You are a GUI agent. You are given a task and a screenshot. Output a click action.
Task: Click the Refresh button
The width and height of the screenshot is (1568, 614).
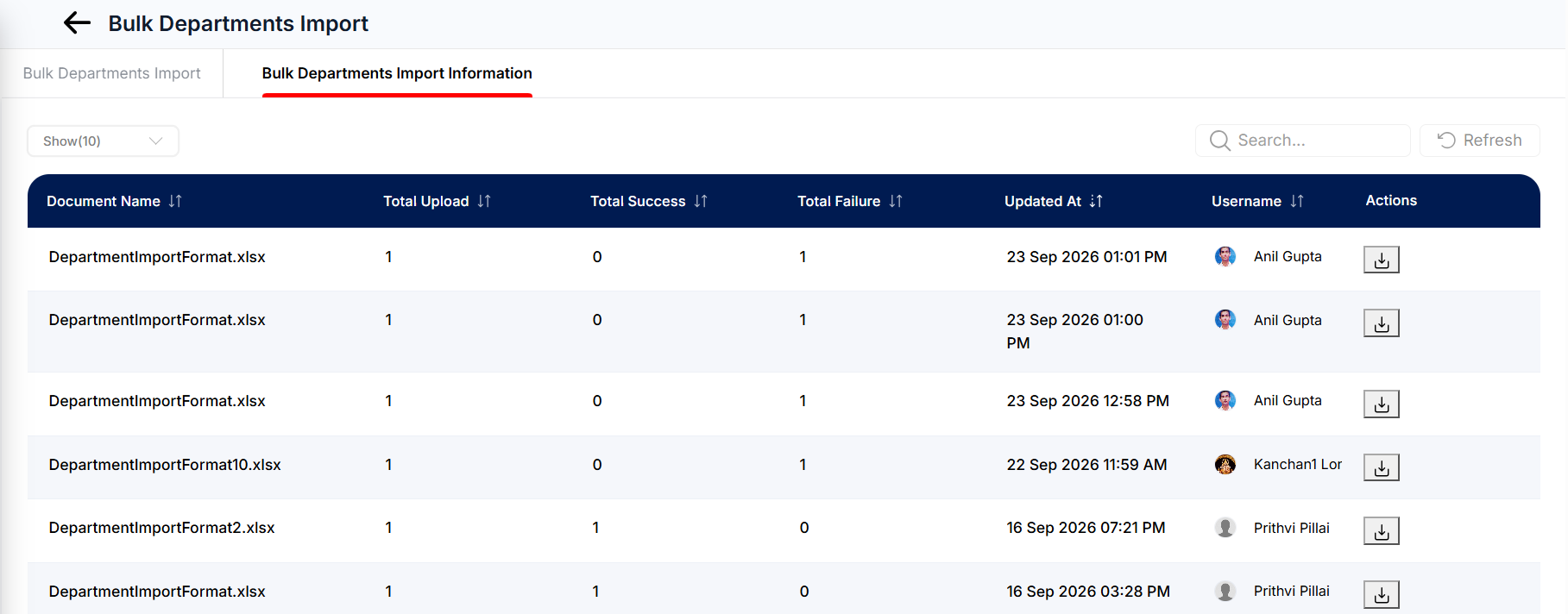coord(1479,141)
